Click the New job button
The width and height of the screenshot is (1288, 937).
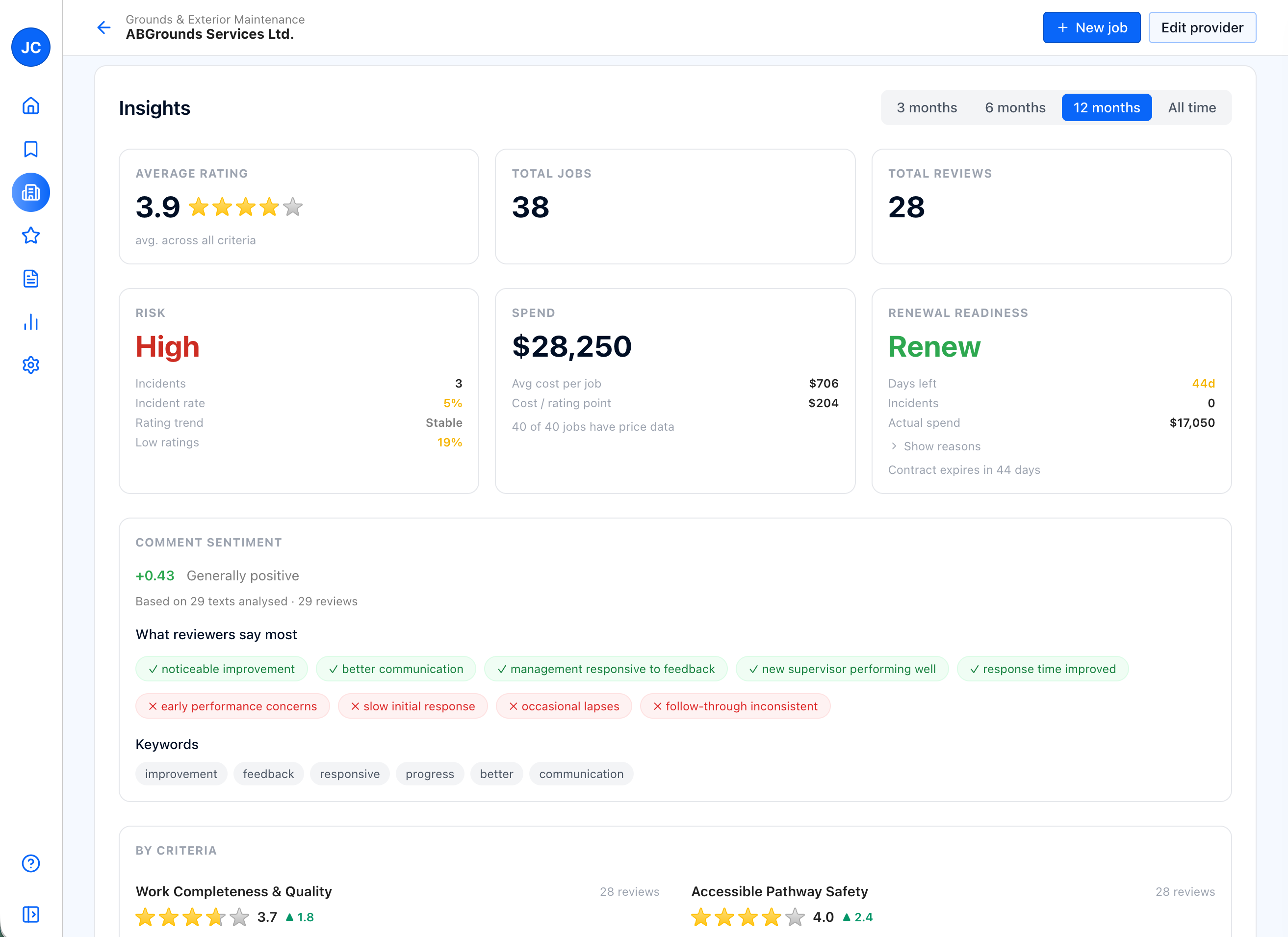click(x=1091, y=27)
